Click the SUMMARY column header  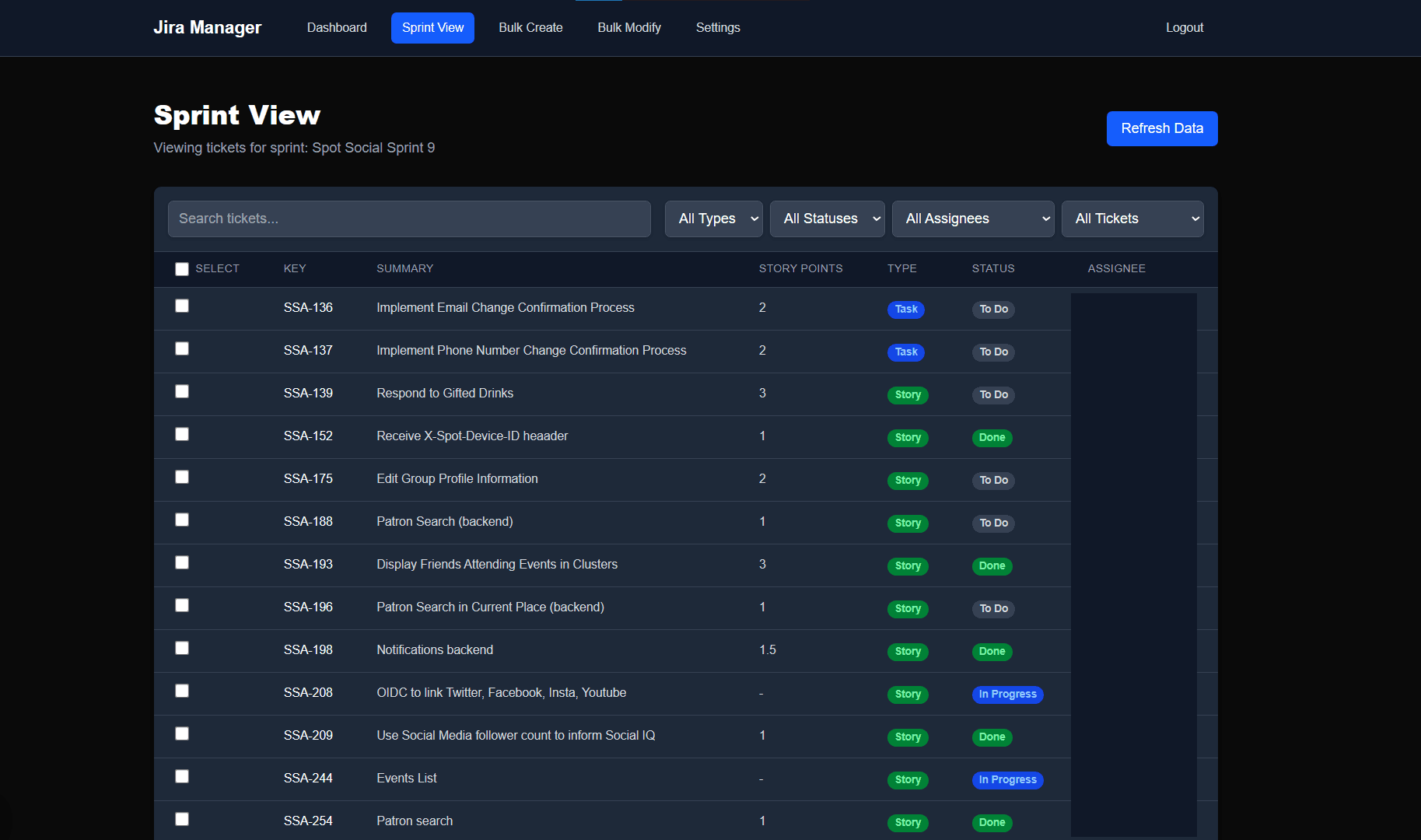tap(404, 268)
